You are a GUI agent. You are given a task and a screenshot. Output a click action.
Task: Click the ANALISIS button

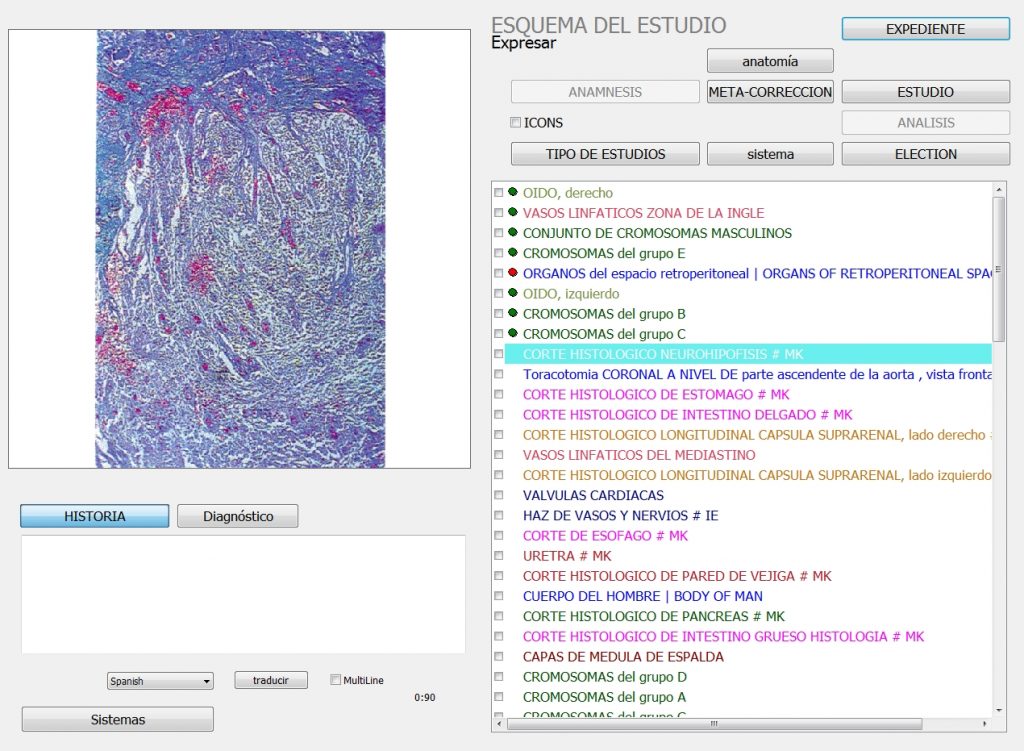coord(925,123)
